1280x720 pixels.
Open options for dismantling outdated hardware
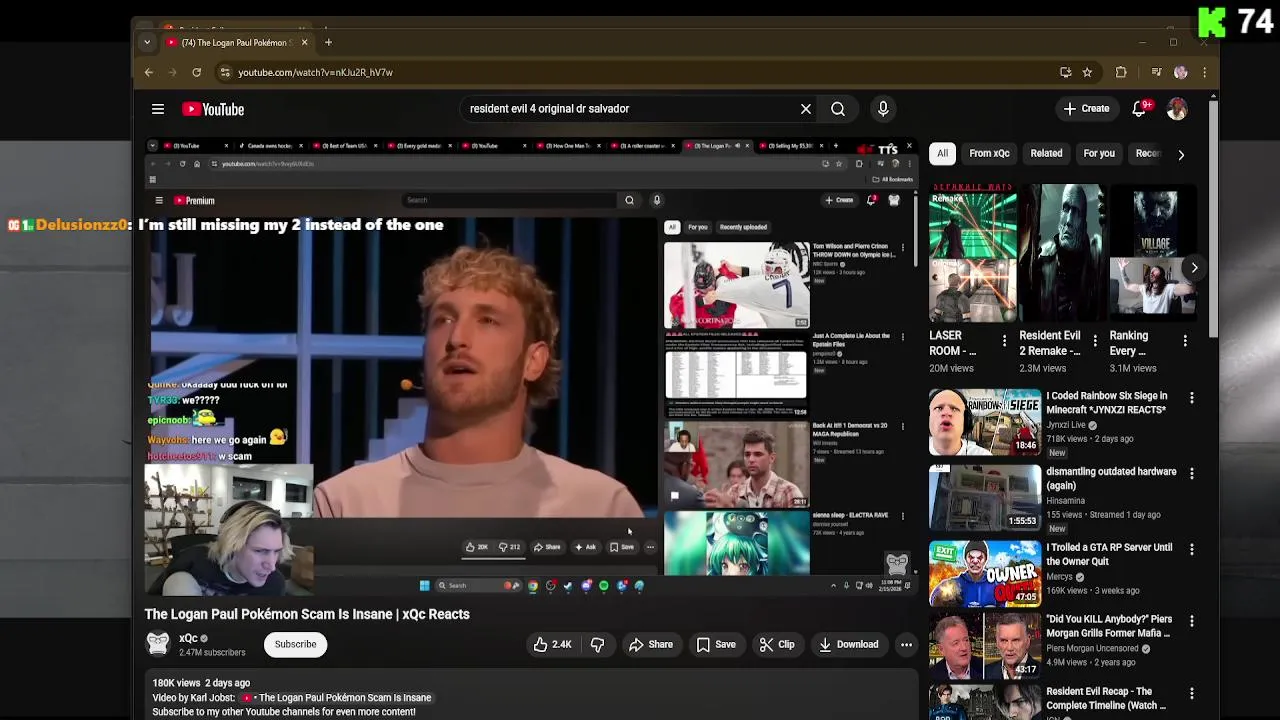[x=1191, y=474]
